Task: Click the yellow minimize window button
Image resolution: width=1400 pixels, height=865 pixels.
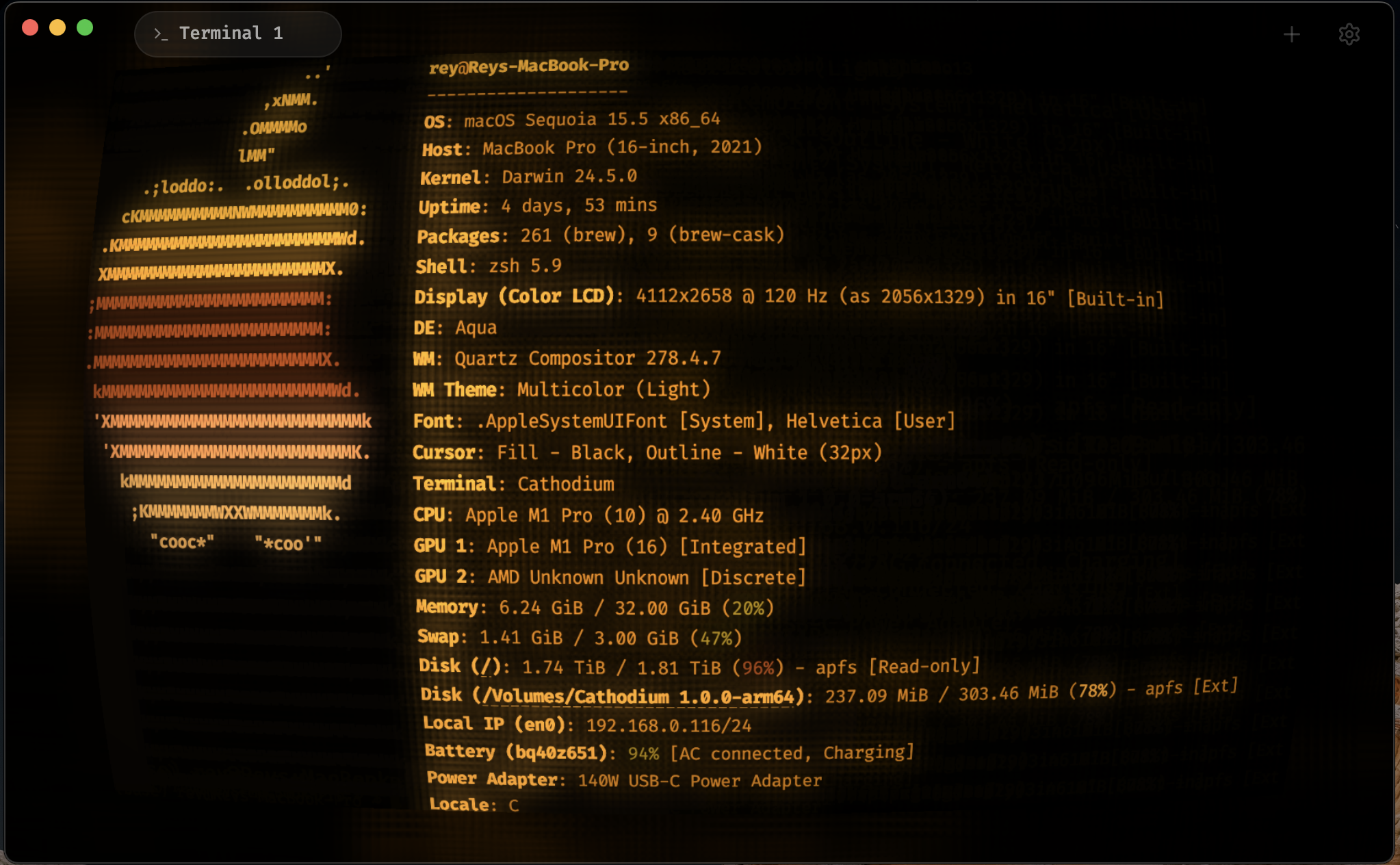Action: [57, 27]
